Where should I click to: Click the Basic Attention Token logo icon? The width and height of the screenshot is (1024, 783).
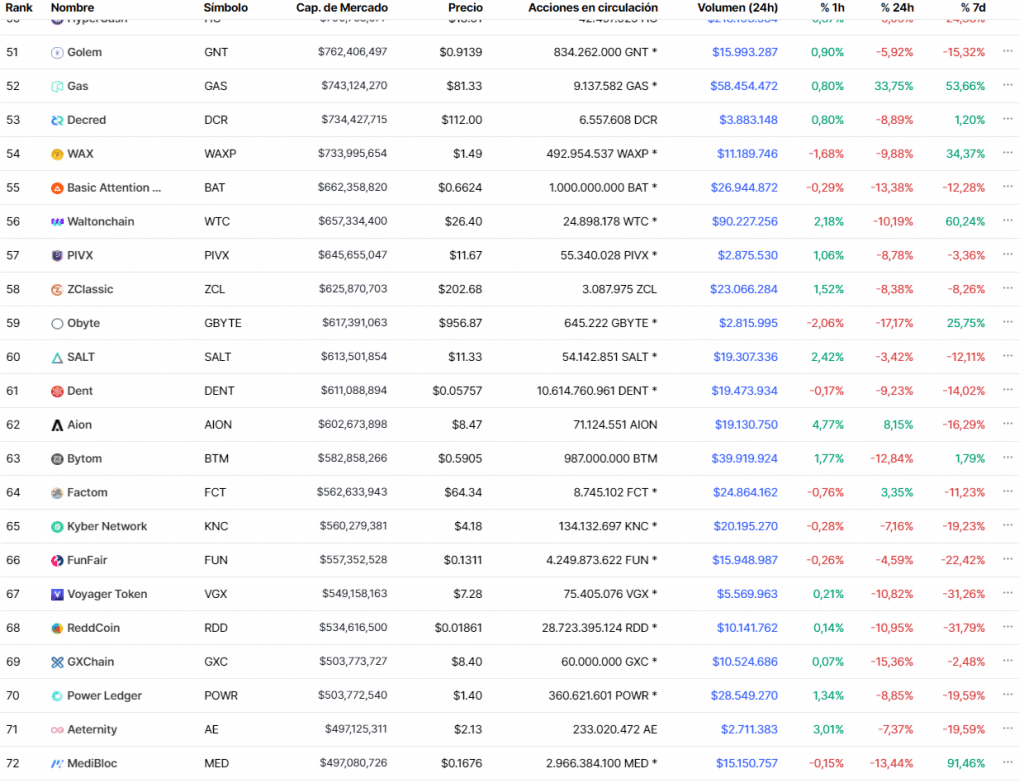click(57, 189)
